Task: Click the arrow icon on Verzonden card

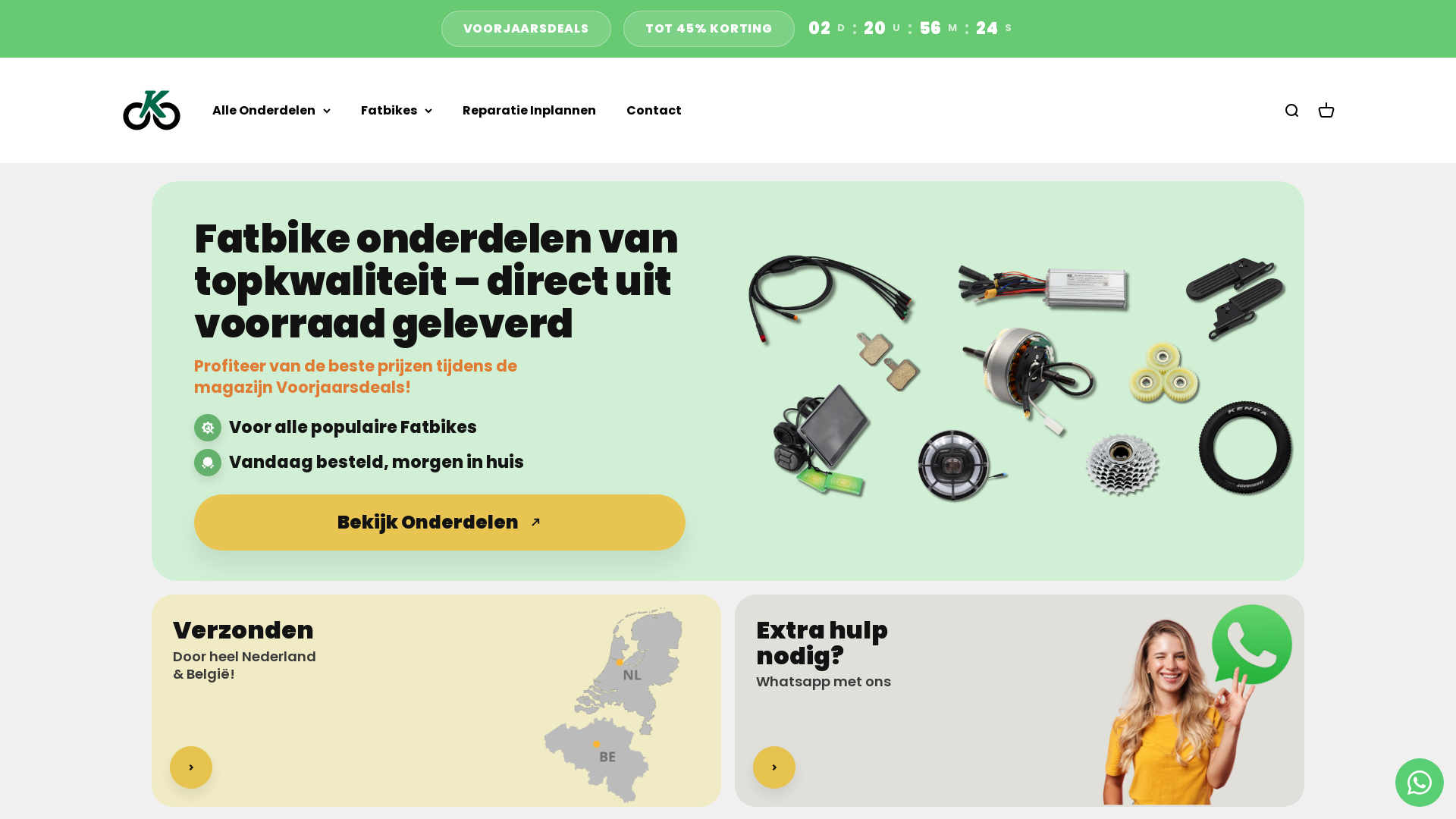Action: [191, 767]
